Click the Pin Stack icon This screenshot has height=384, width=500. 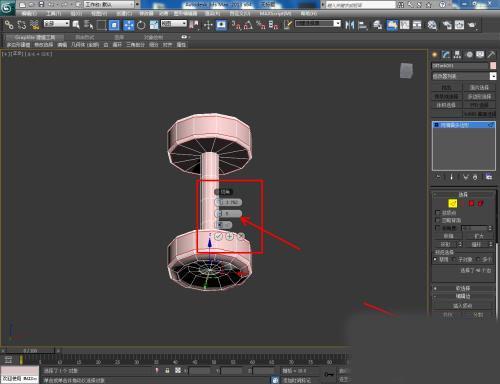click(x=438, y=177)
